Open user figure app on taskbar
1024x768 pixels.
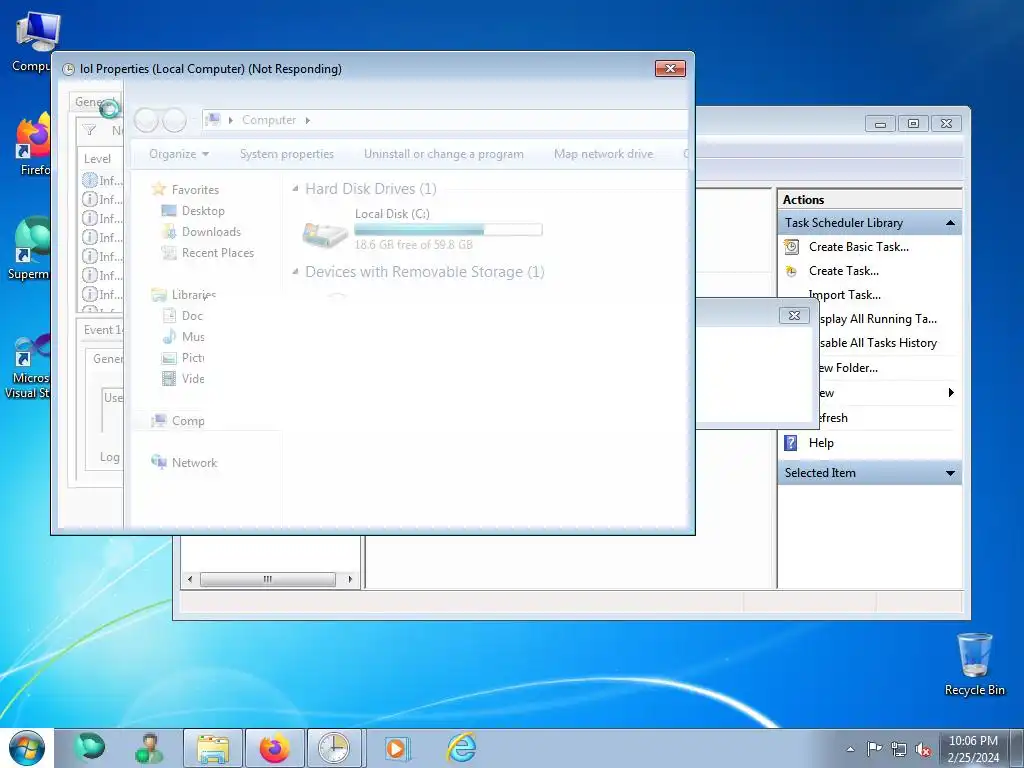pos(150,748)
